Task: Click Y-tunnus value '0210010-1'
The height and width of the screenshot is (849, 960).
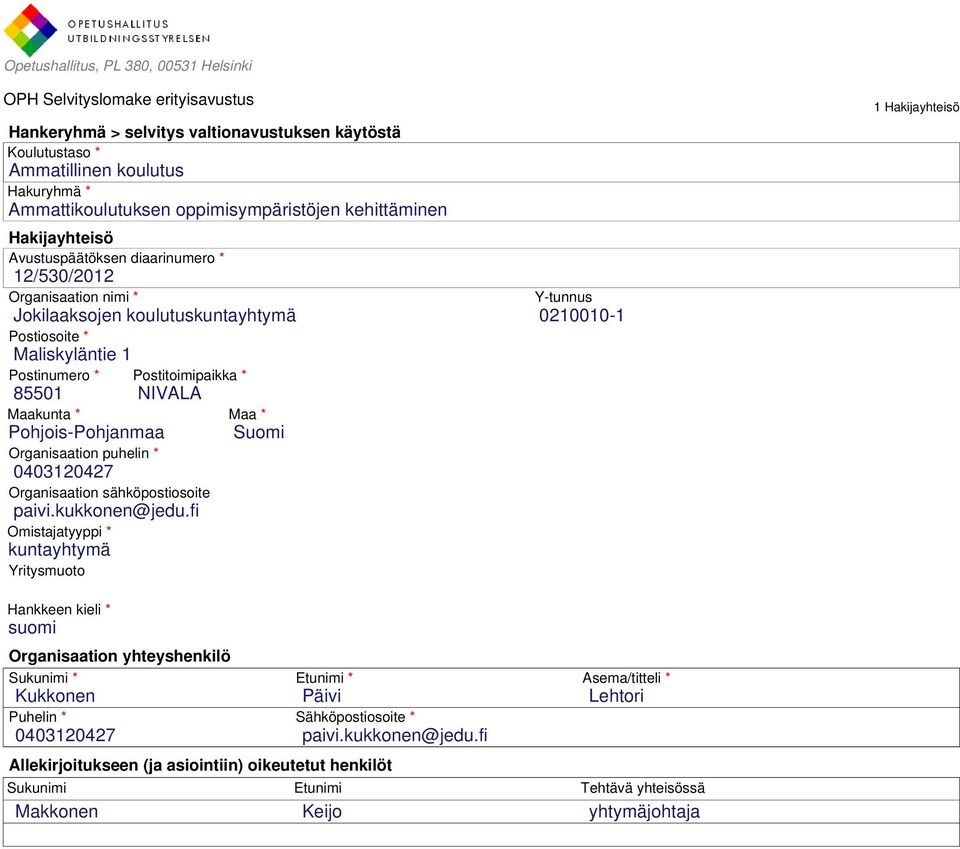Action: [x=581, y=315]
